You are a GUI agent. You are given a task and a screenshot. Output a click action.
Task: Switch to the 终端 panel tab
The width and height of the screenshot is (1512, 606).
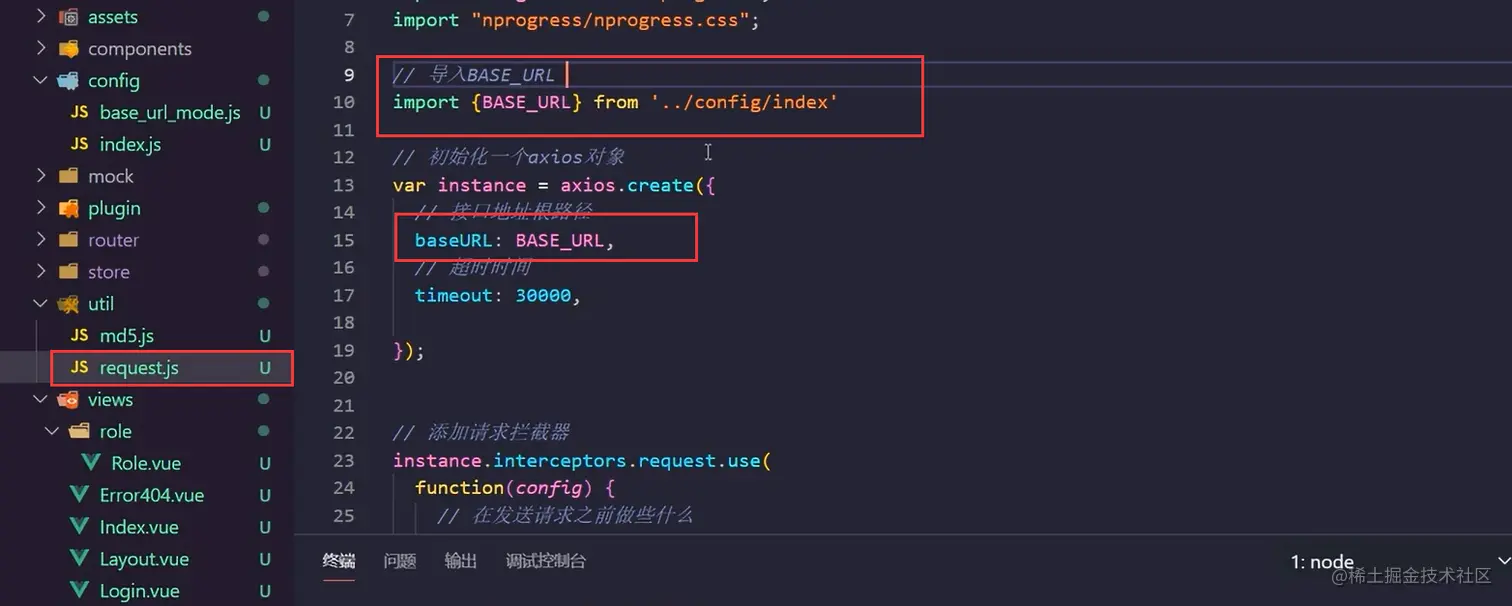339,561
